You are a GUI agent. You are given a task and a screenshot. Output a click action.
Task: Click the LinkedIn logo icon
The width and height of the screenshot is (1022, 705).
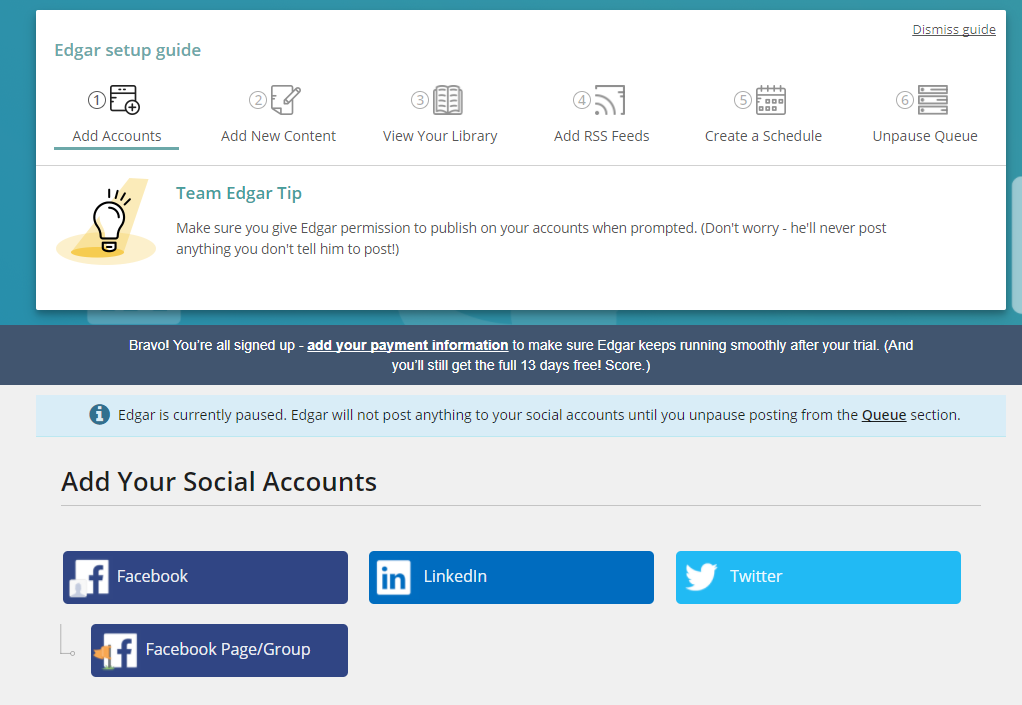(394, 577)
